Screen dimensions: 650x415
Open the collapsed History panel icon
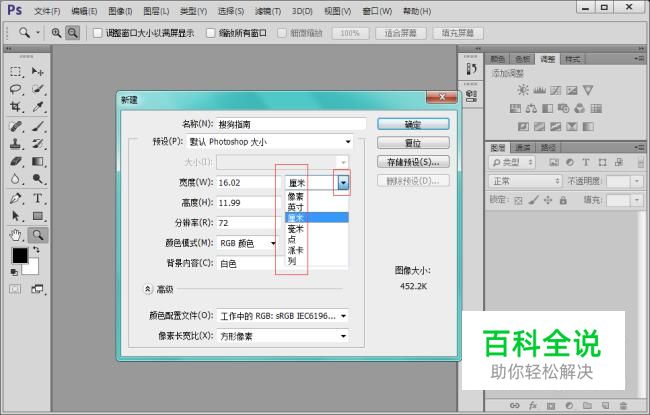[x=471, y=68]
